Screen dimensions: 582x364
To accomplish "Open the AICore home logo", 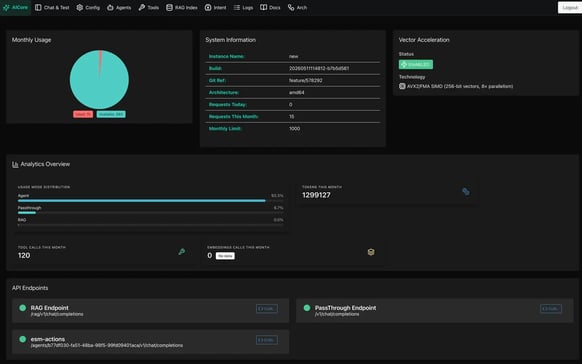I will (15, 7).
